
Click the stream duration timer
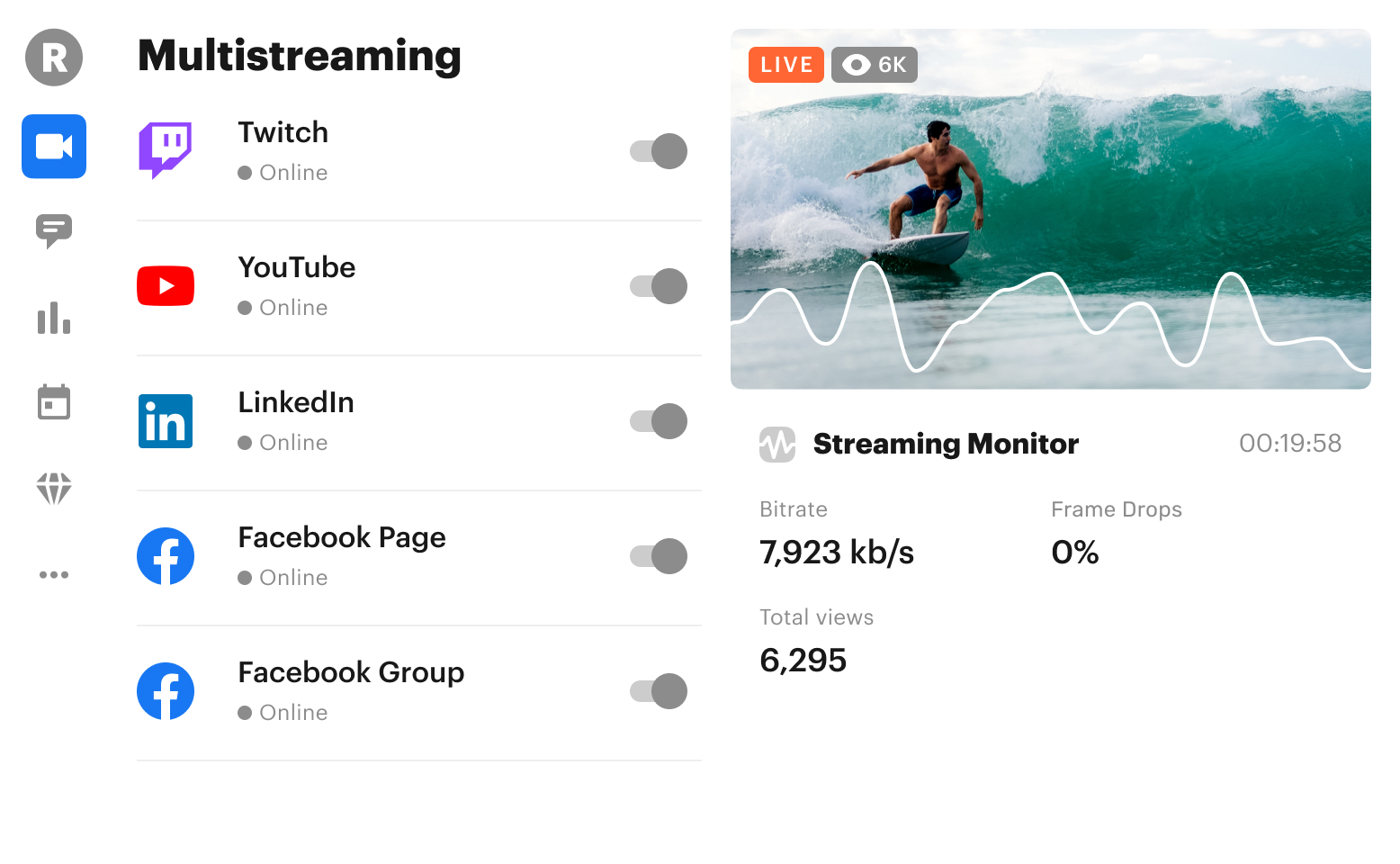pyautogui.click(x=1290, y=443)
